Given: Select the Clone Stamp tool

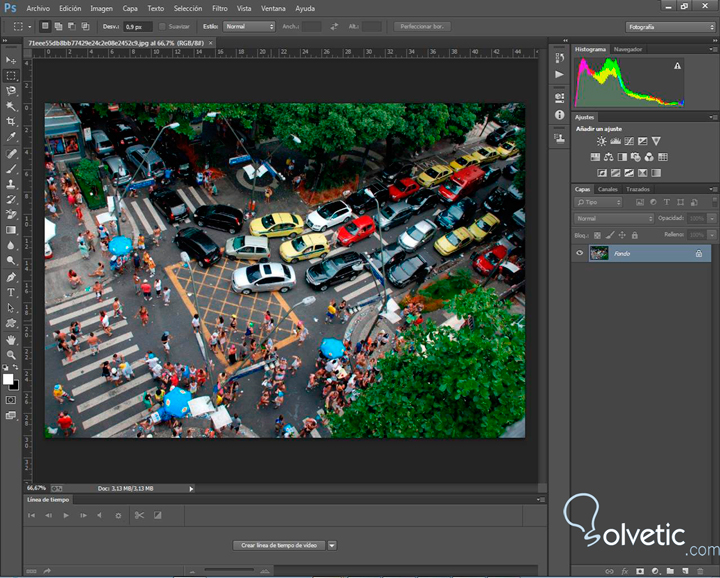Looking at the screenshot, I should pyautogui.click(x=11, y=184).
